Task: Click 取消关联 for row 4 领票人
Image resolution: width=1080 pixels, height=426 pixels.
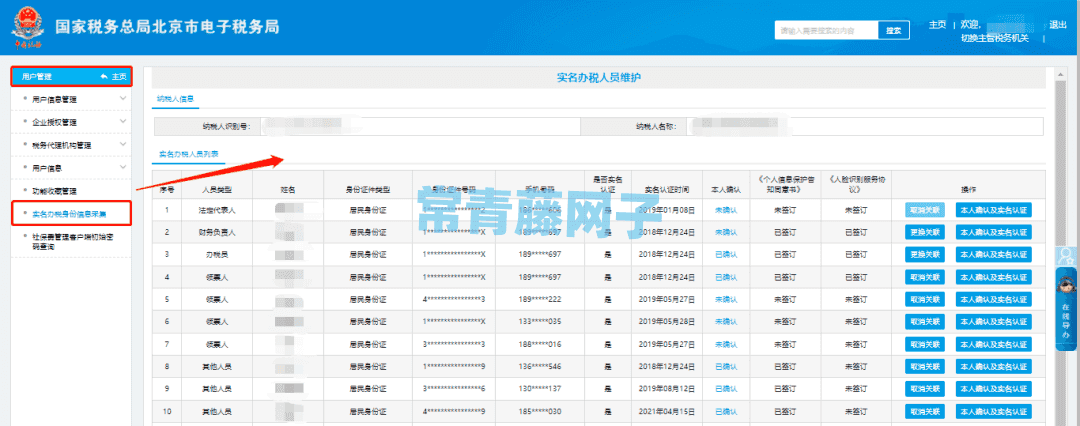Action: pyautogui.click(x=925, y=277)
